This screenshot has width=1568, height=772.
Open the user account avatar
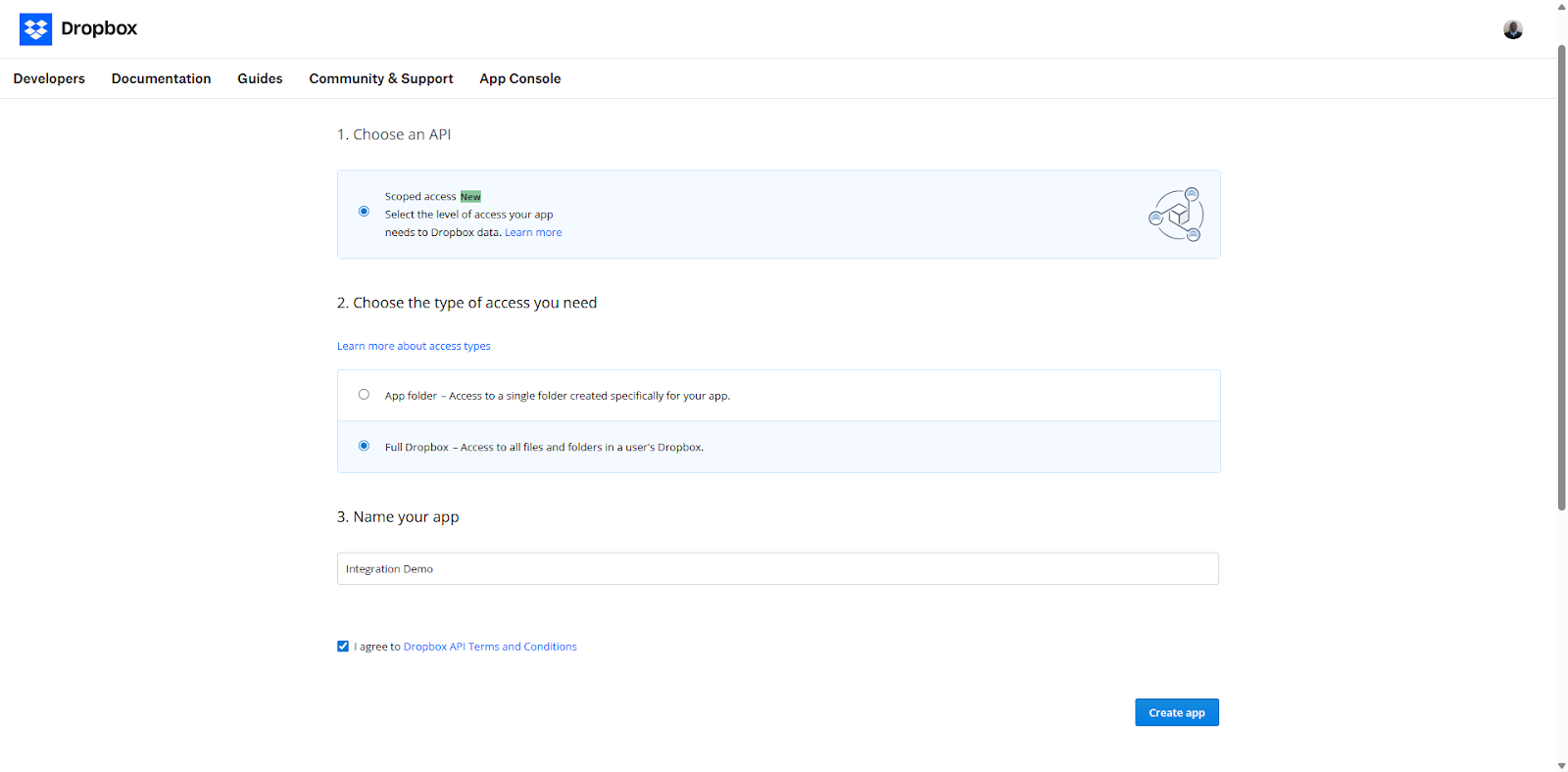[1513, 29]
